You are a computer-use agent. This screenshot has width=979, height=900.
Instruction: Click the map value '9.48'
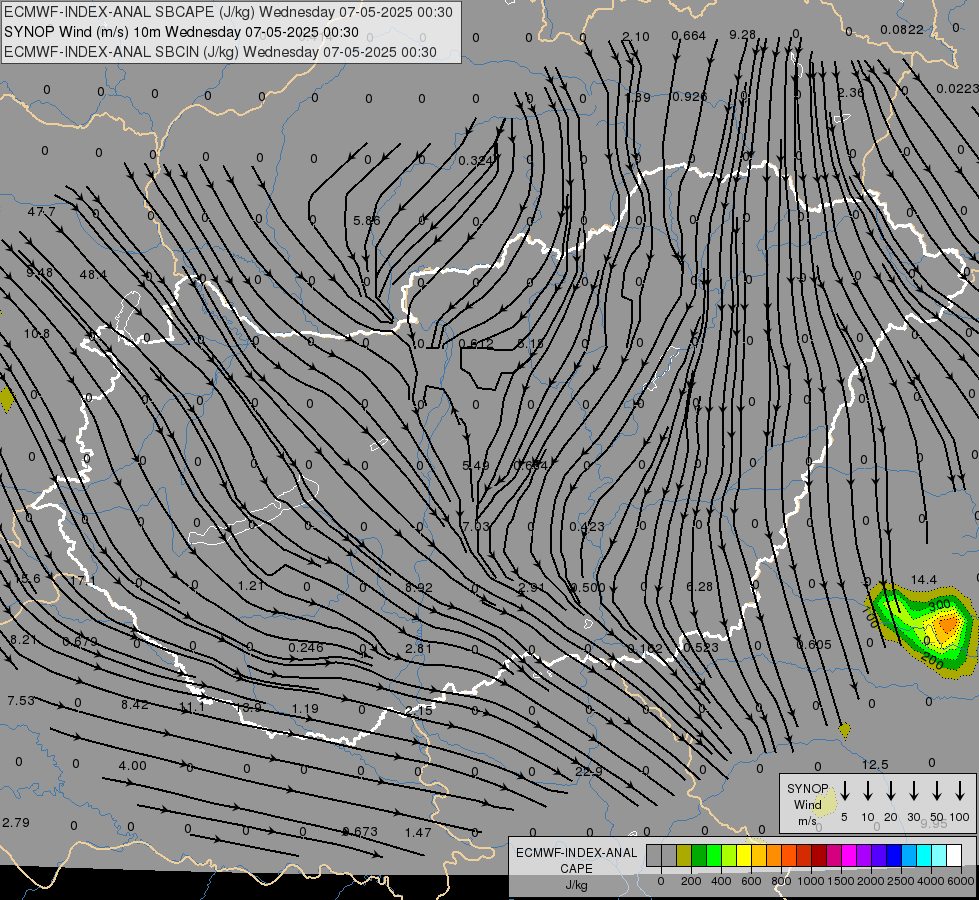click(x=39, y=272)
